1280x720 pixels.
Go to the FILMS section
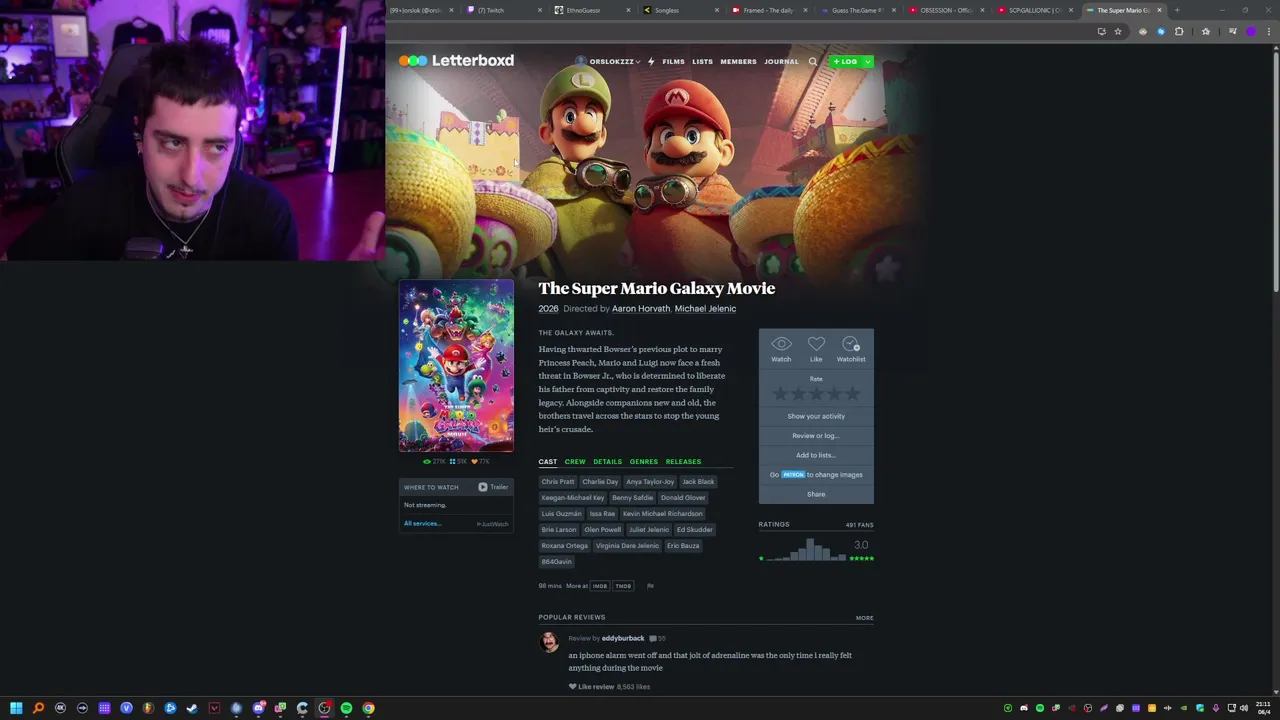tap(673, 62)
